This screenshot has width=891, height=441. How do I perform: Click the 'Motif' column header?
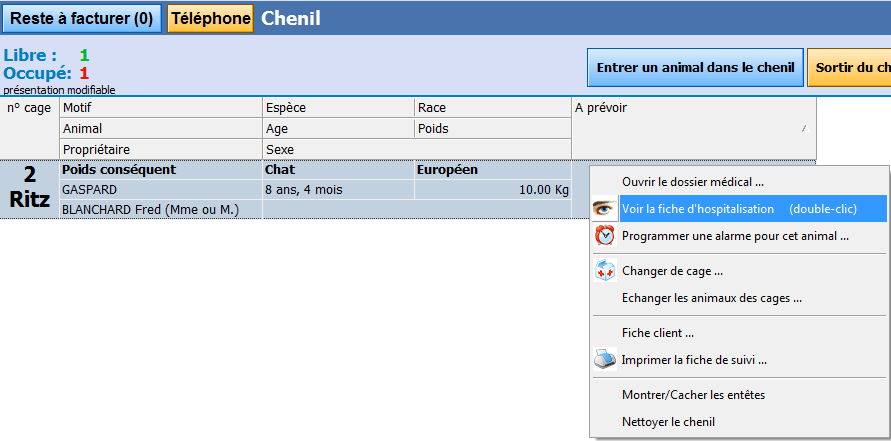(160, 108)
